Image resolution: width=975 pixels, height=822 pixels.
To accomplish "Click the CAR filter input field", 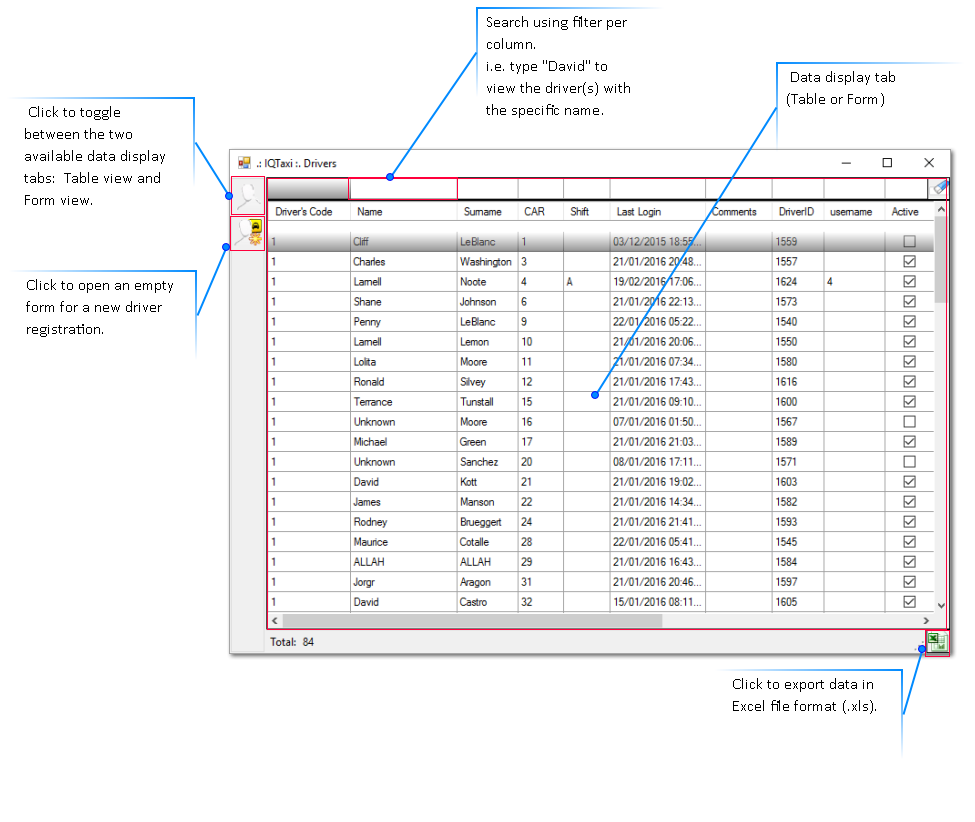I will coord(540,188).
